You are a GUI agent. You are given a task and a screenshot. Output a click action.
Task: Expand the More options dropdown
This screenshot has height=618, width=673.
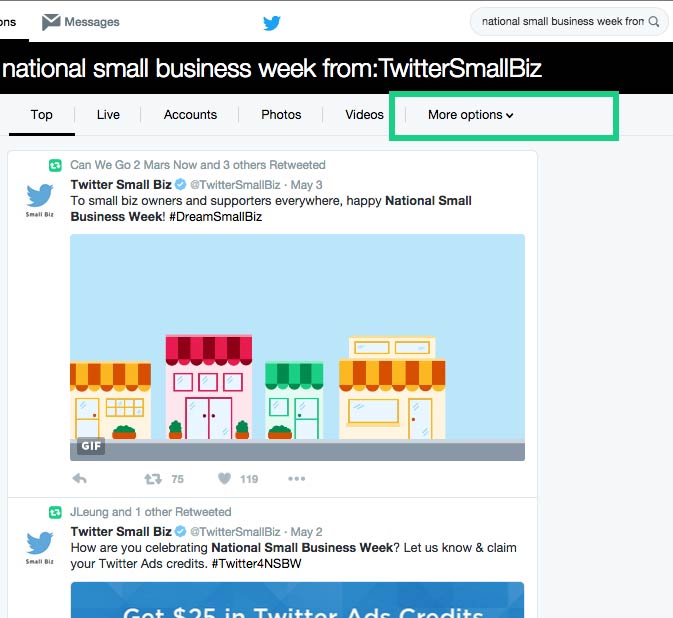tap(470, 115)
